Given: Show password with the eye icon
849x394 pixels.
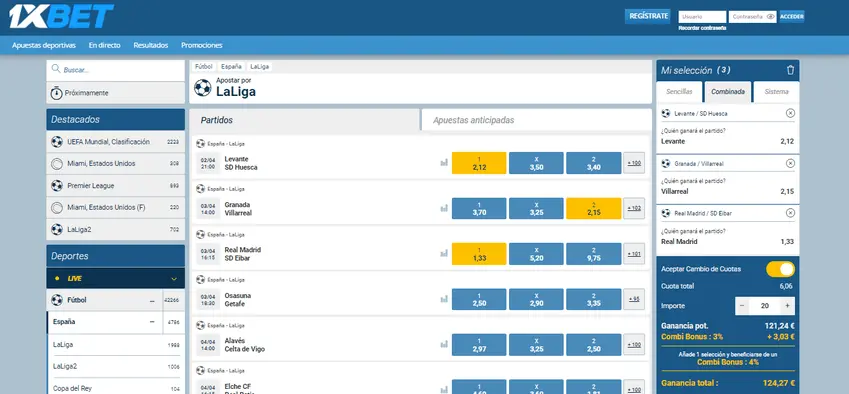Looking at the screenshot, I should (770, 17).
